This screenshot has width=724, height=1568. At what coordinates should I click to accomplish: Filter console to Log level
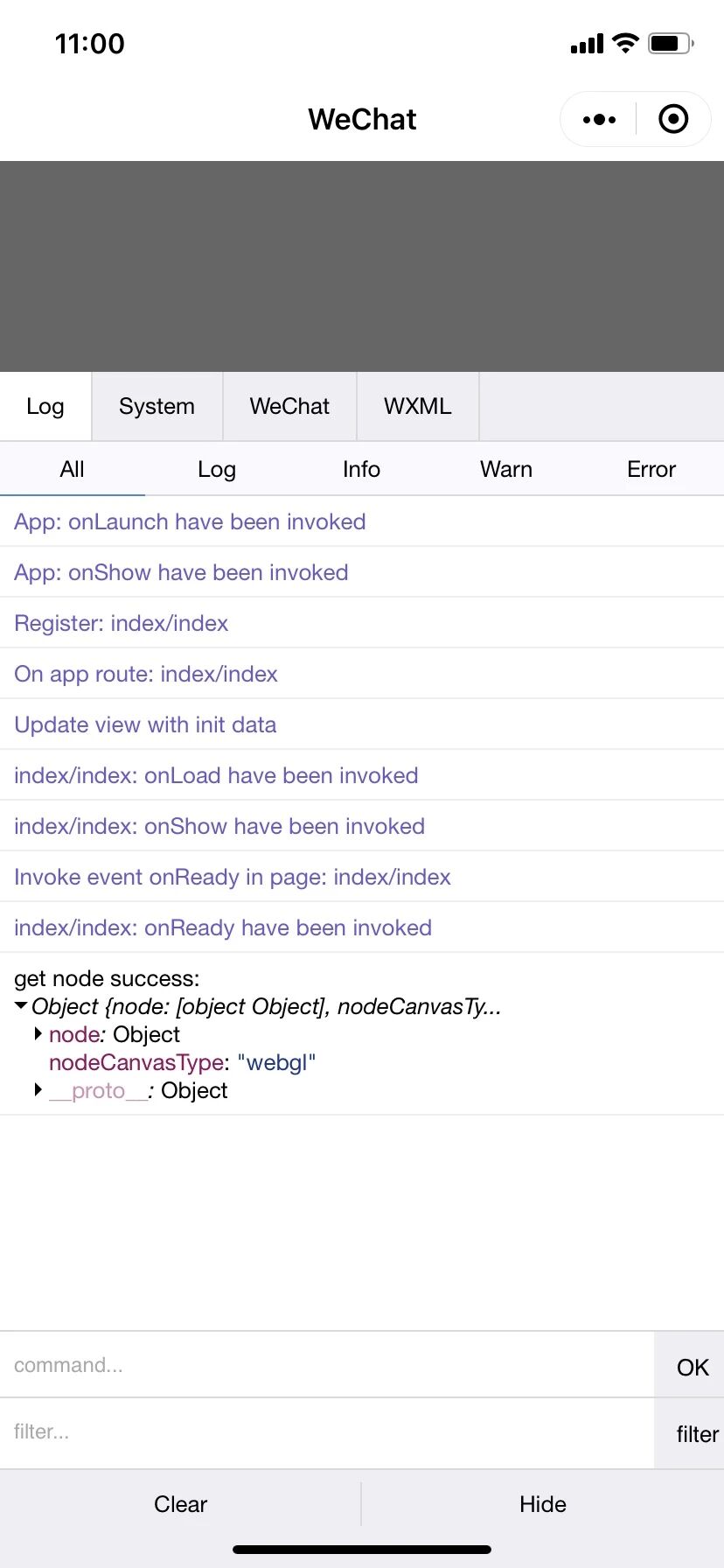tap(217, 469)
